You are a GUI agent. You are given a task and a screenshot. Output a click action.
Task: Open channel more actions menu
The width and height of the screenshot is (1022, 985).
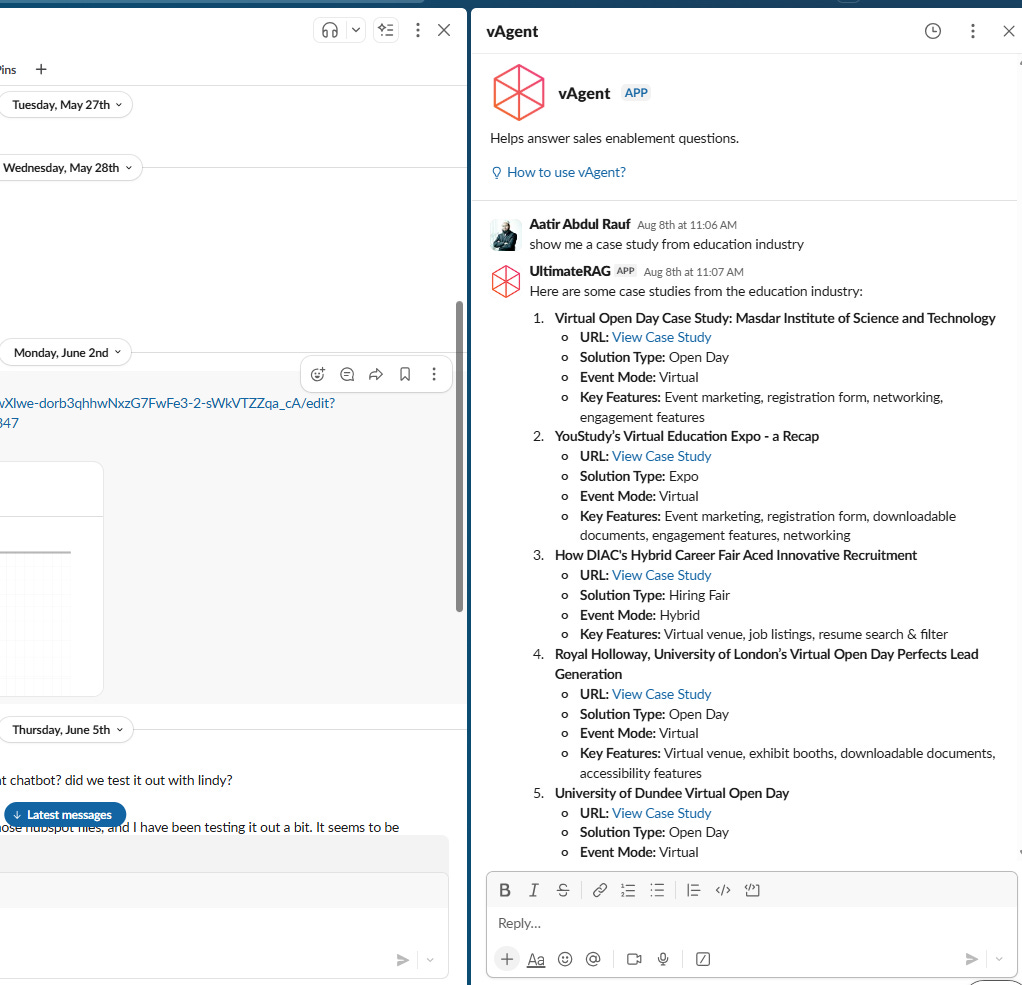click(x=418, y=31)
